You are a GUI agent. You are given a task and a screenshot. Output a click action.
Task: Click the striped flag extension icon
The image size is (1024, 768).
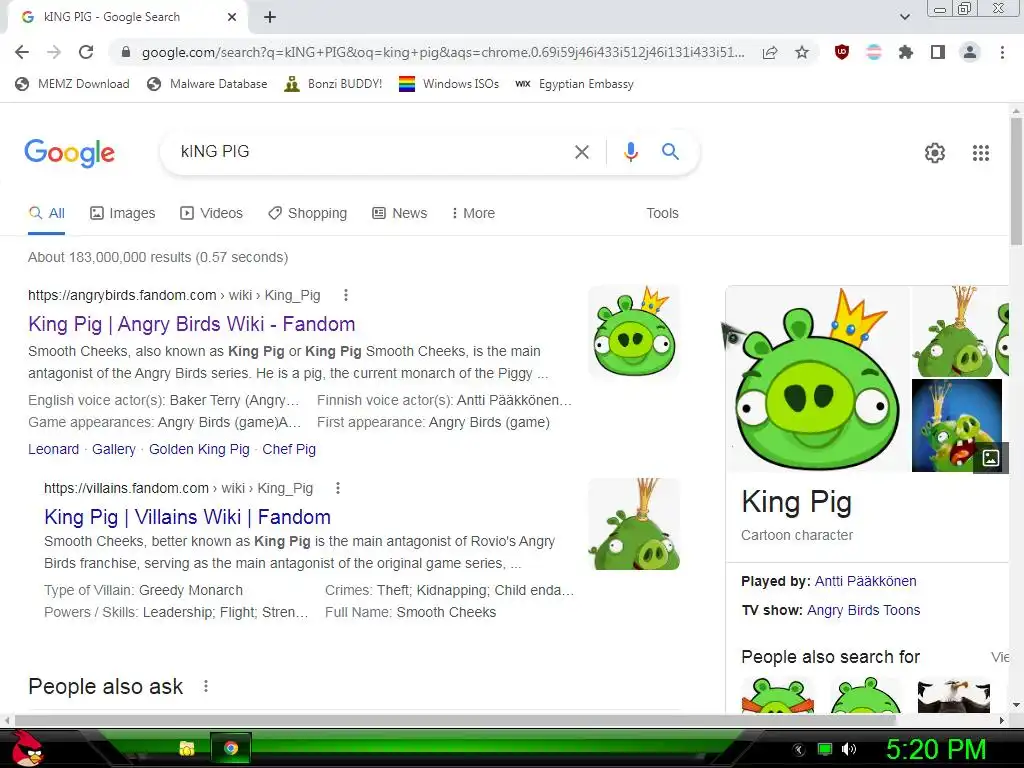[874, 52]
